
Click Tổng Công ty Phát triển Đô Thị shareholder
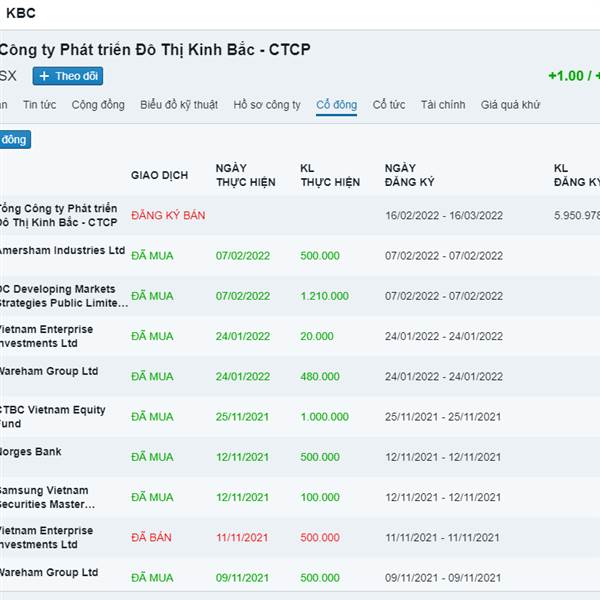click(x=58, y=215)
